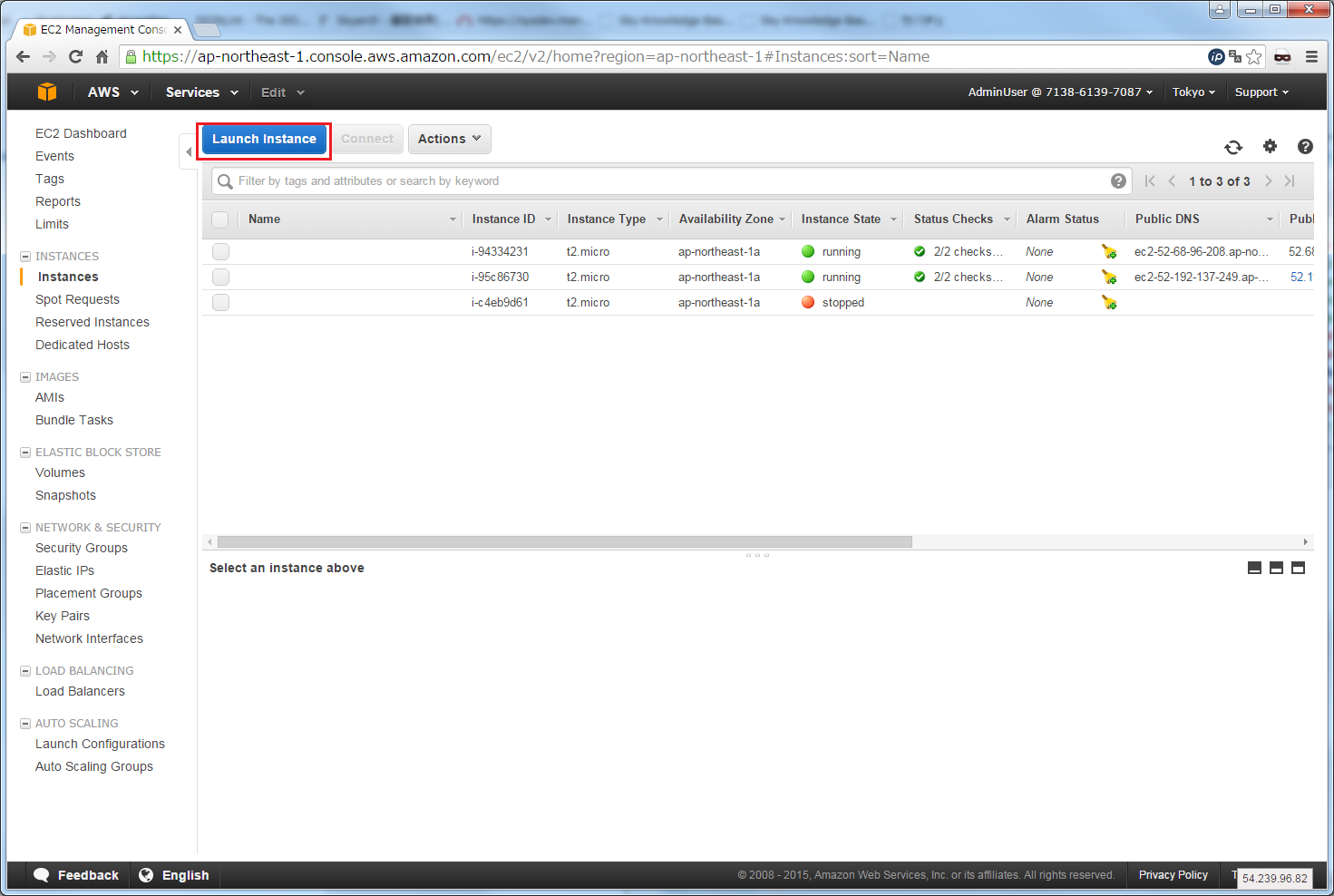Screen dimensions: 1334x896
Task: Go to the next page of results
Action: coord(1268,181)
